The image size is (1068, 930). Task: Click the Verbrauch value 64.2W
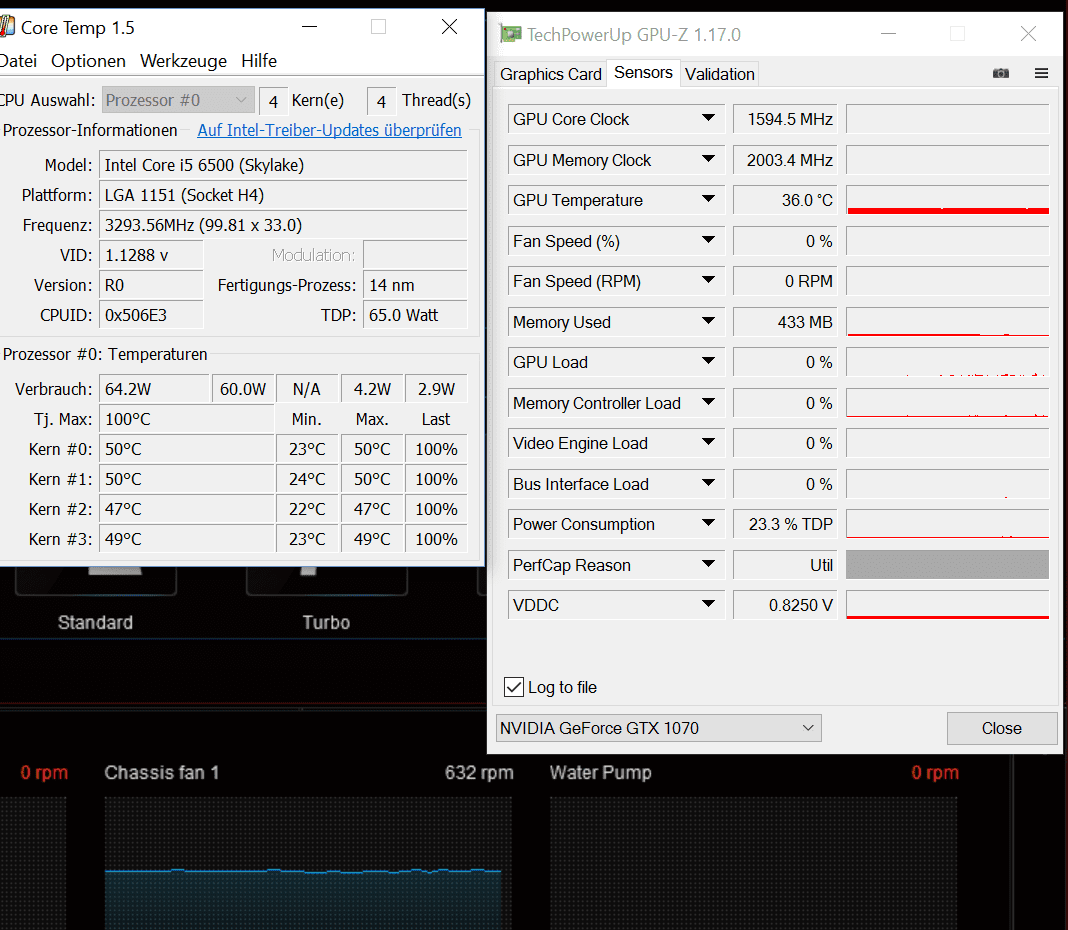pyautogui.click(x=154, y=389)
